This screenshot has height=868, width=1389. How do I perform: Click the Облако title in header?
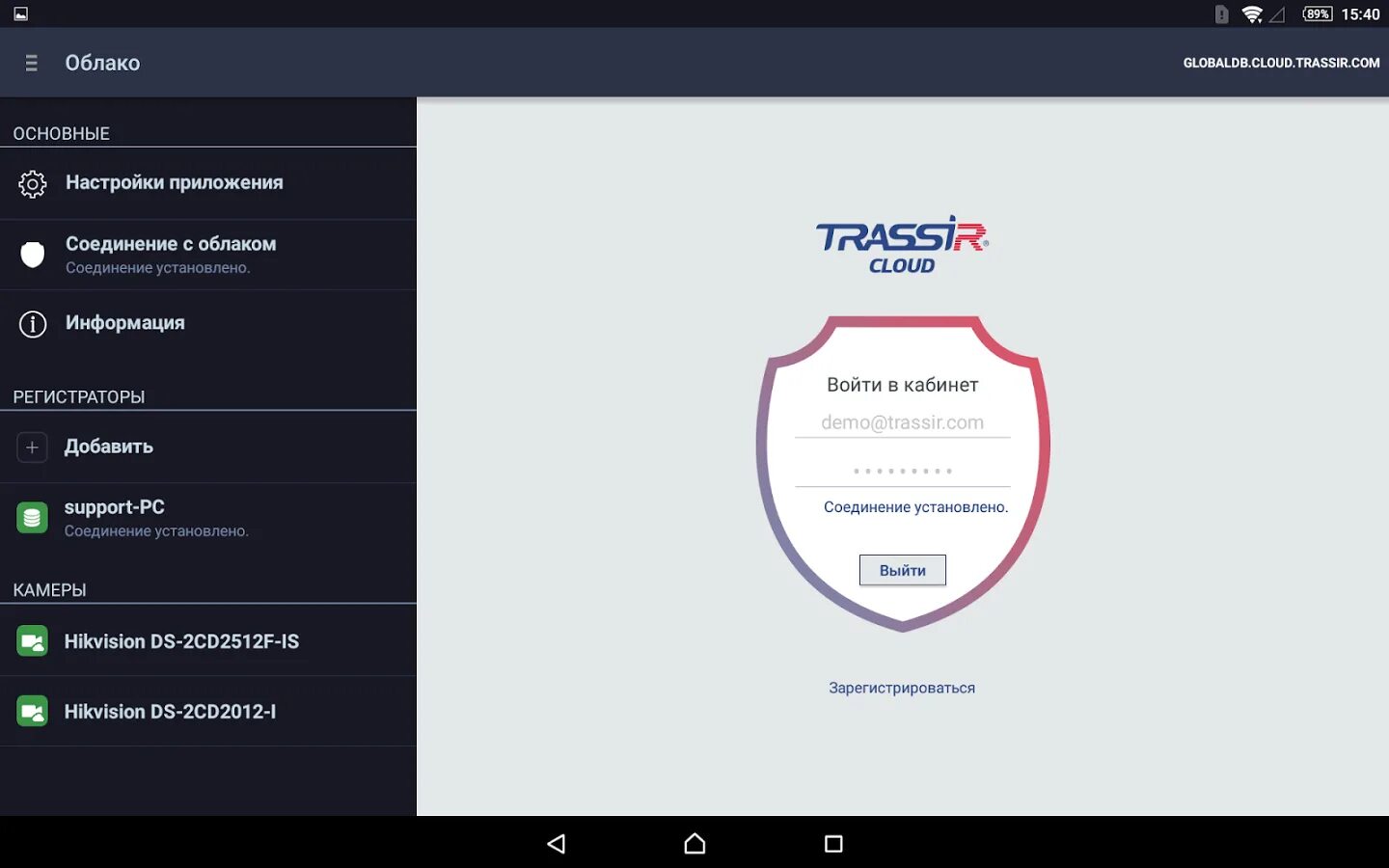click(102, 63)
